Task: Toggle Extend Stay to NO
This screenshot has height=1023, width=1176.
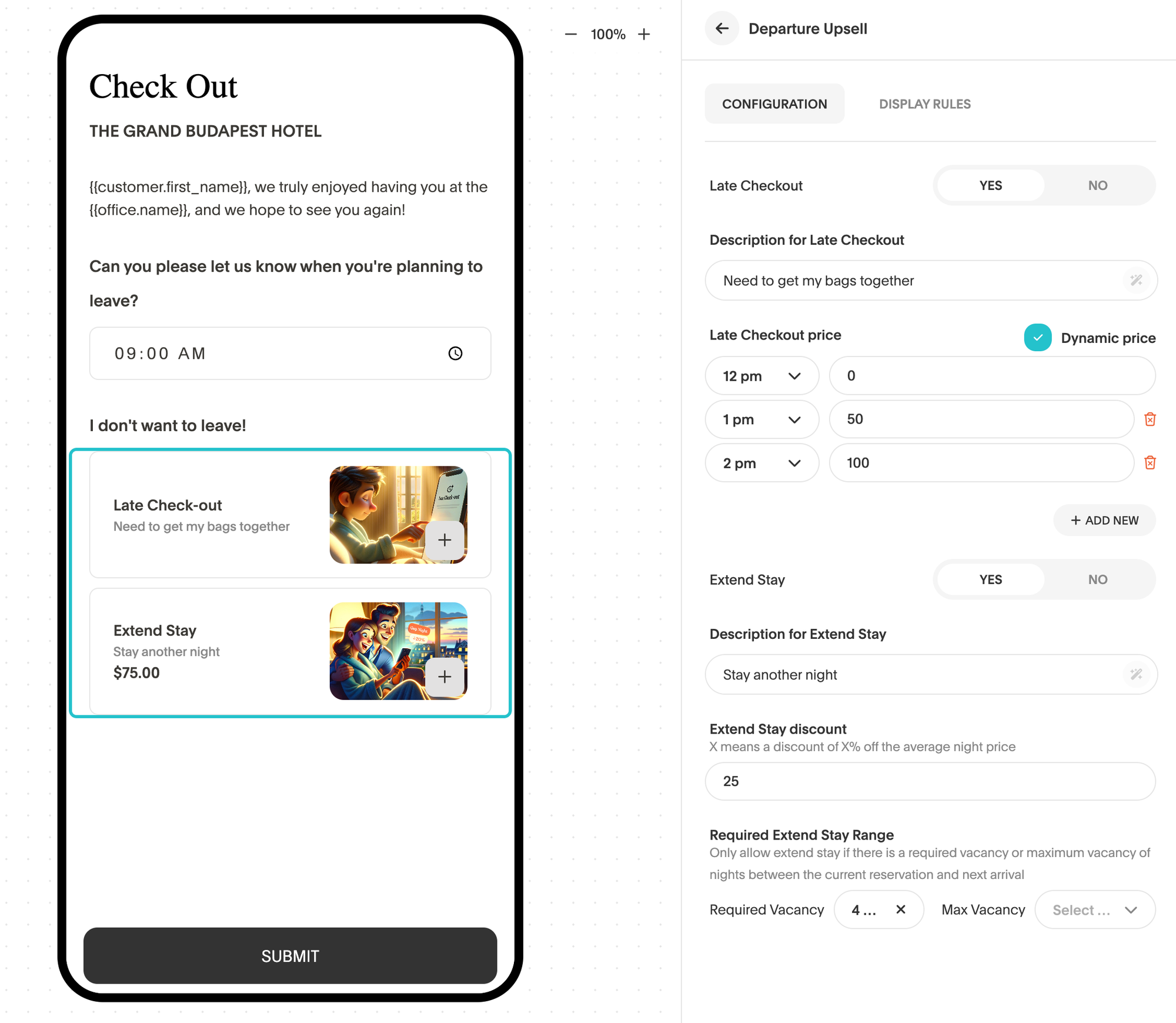Action: coord(1097,579)
